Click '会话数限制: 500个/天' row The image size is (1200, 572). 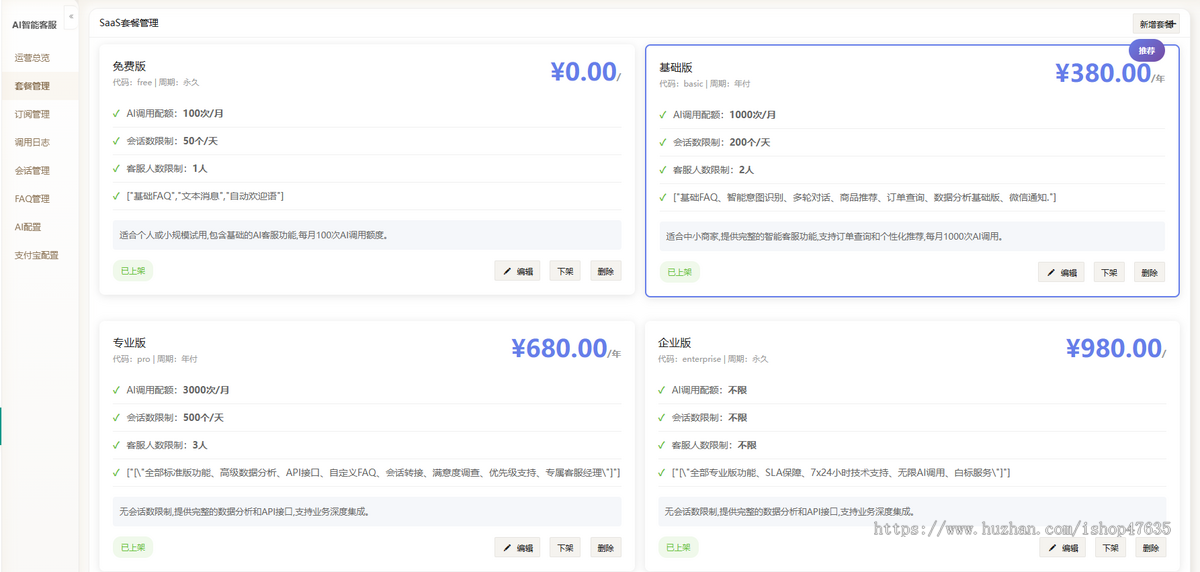[367, 417]
